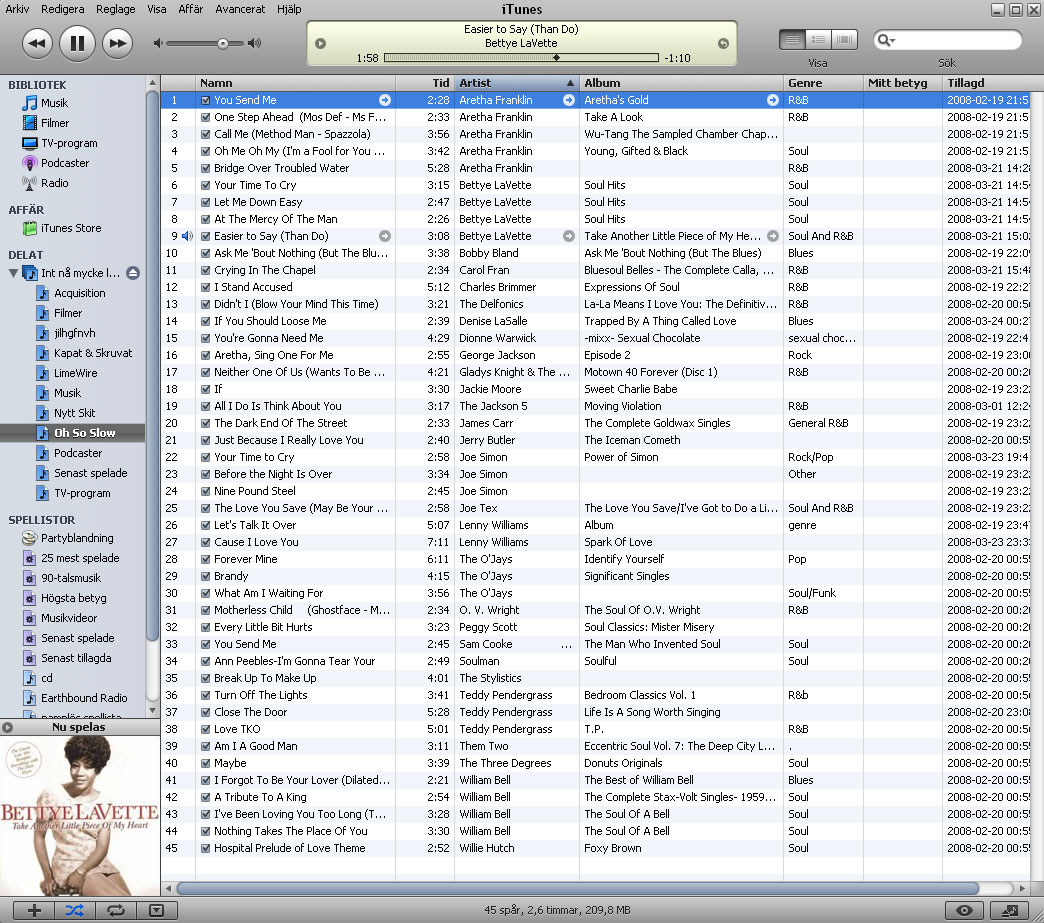
Task: Click the burn disc button at bottom right
Action: [x=1009, y=910]
